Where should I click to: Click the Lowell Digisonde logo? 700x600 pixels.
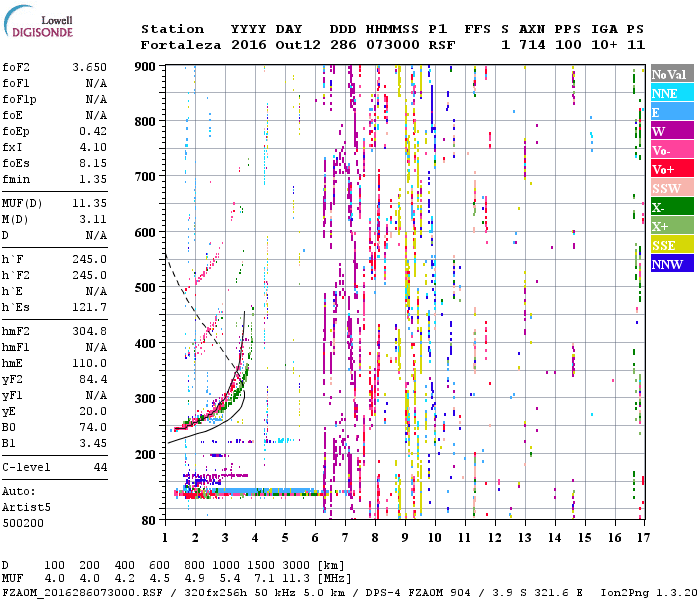[38, 21]
